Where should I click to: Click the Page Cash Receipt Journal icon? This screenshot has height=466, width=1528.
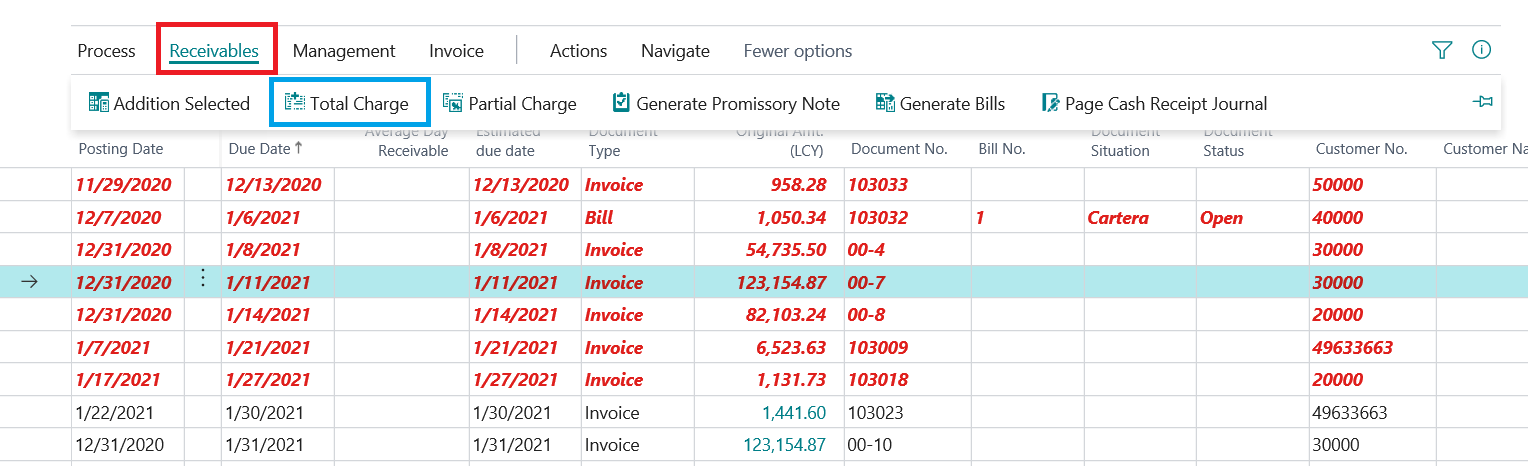[x=1050, y=103]
